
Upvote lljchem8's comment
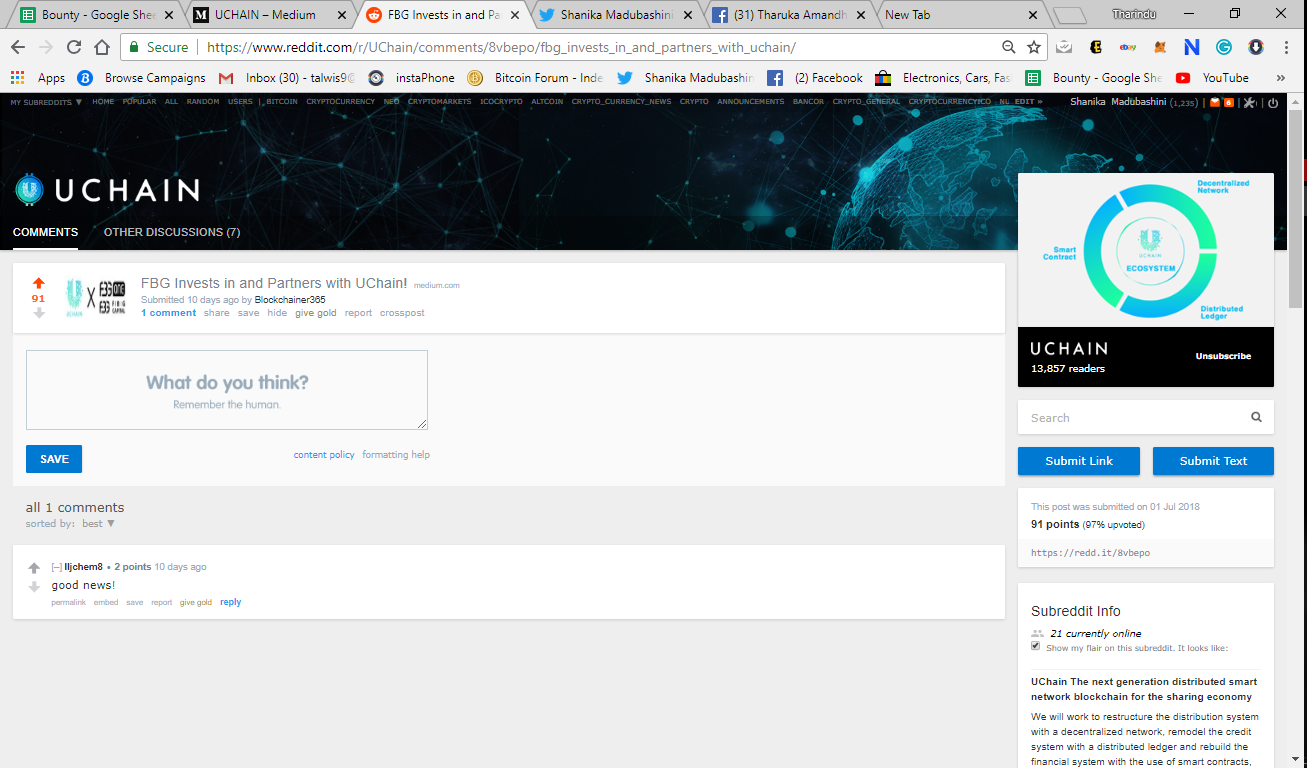[x=34, y=568]
